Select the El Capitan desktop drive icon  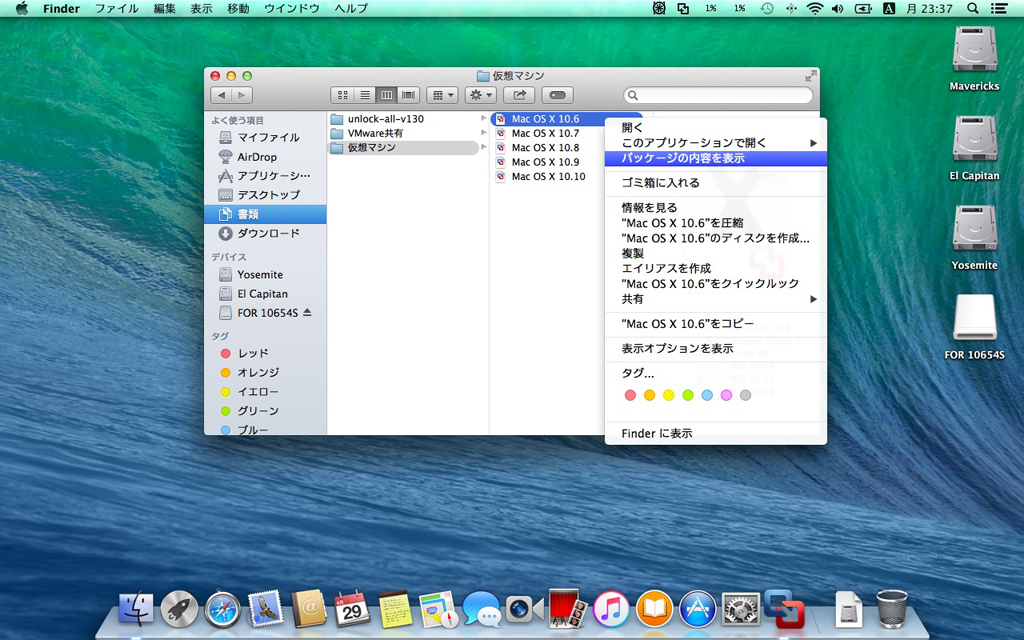(x=974, y=139)
